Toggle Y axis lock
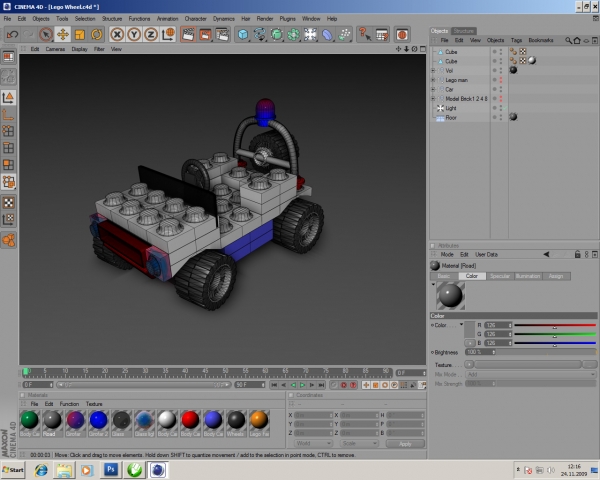The height and width of the screenshot is (480, 600). point(134,35)
